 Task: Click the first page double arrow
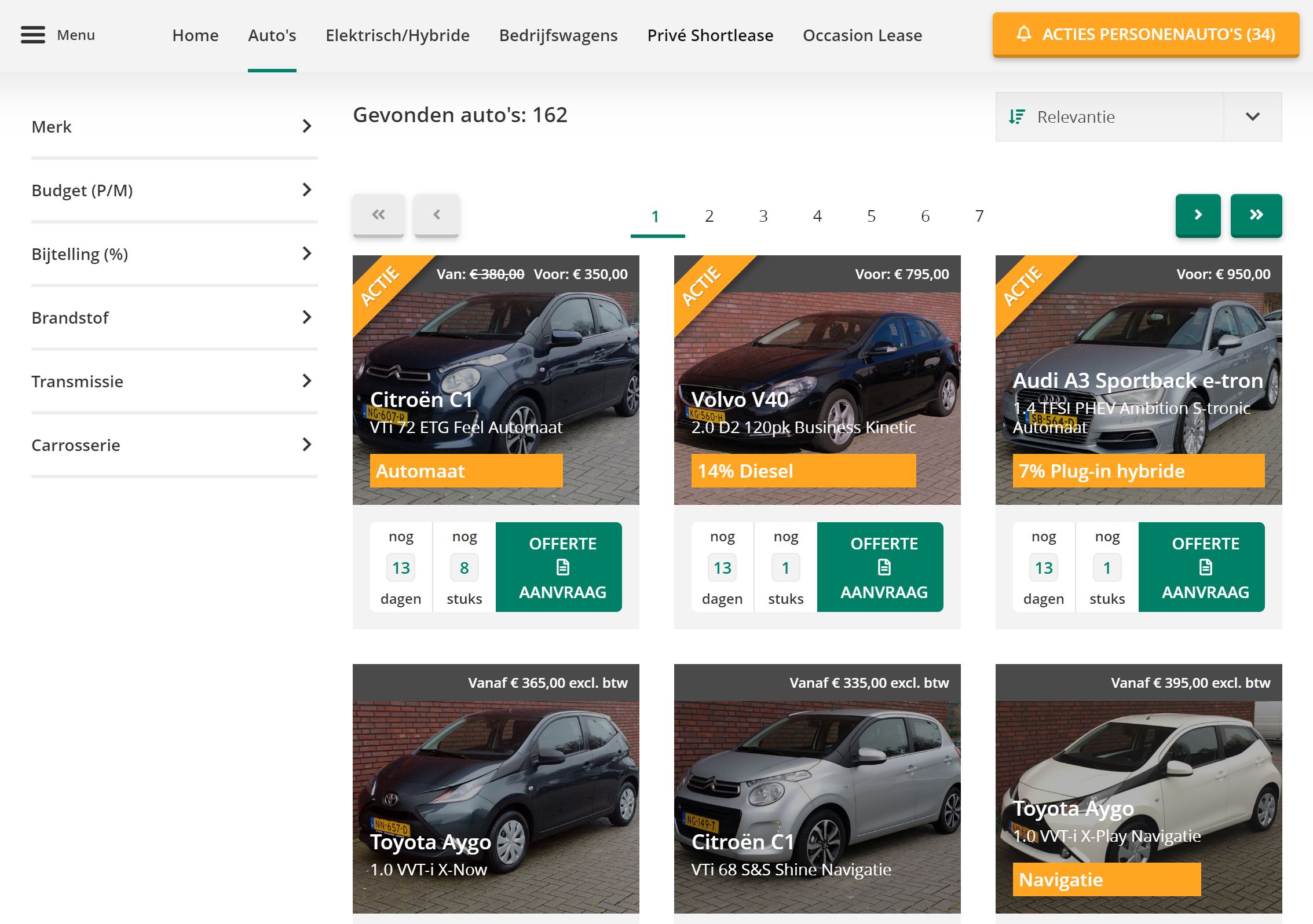click(378, 215)
